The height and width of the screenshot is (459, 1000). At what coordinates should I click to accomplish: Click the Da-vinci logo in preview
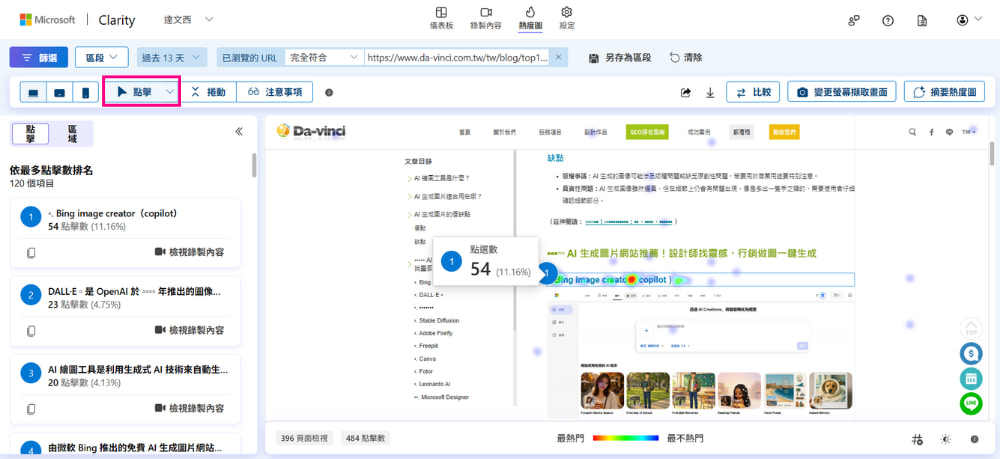tap(311, 131)
